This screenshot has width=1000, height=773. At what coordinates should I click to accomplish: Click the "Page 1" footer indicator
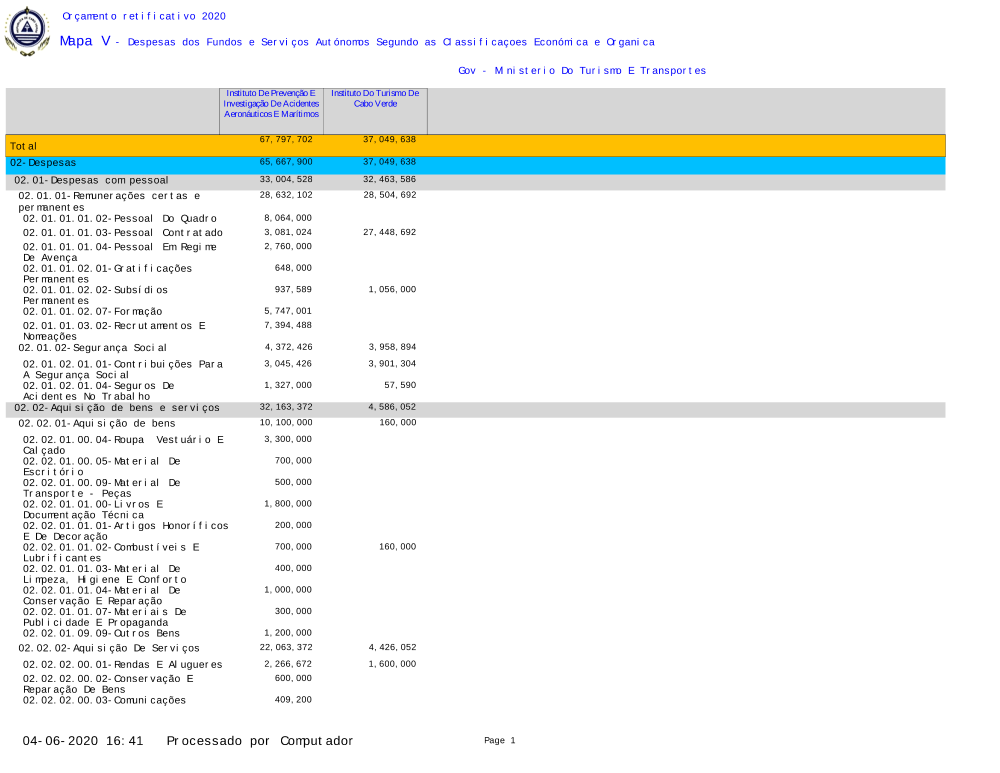[x=499, y=741]
